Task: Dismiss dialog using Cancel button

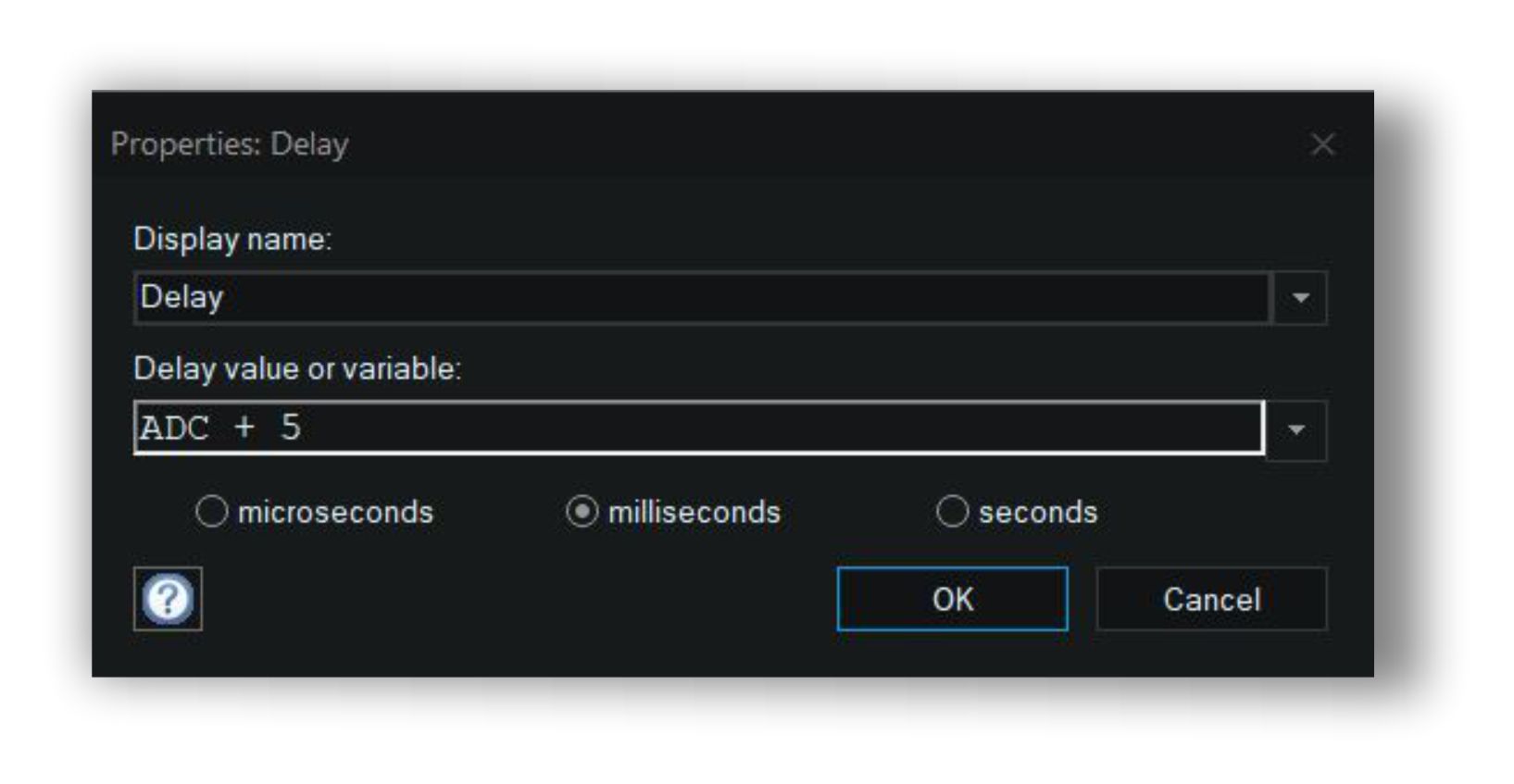Action: tap(1211, 599)
